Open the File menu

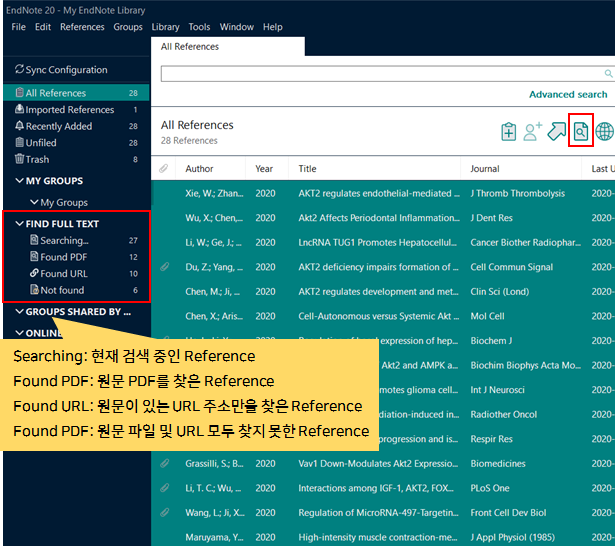(x=18, y=27)
